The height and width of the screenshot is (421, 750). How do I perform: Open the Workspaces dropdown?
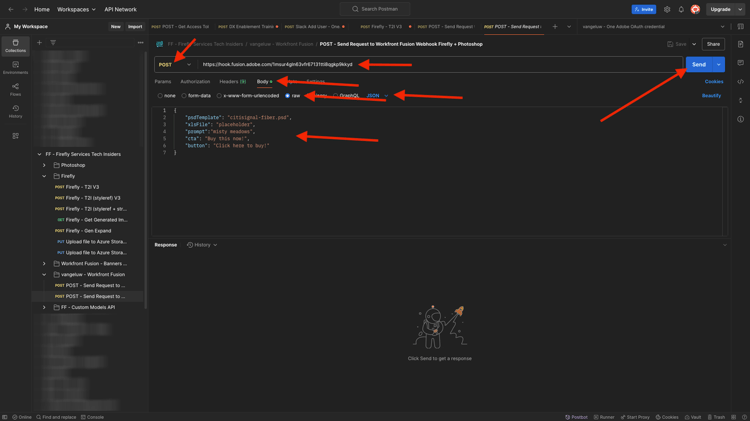coord(76,9)
